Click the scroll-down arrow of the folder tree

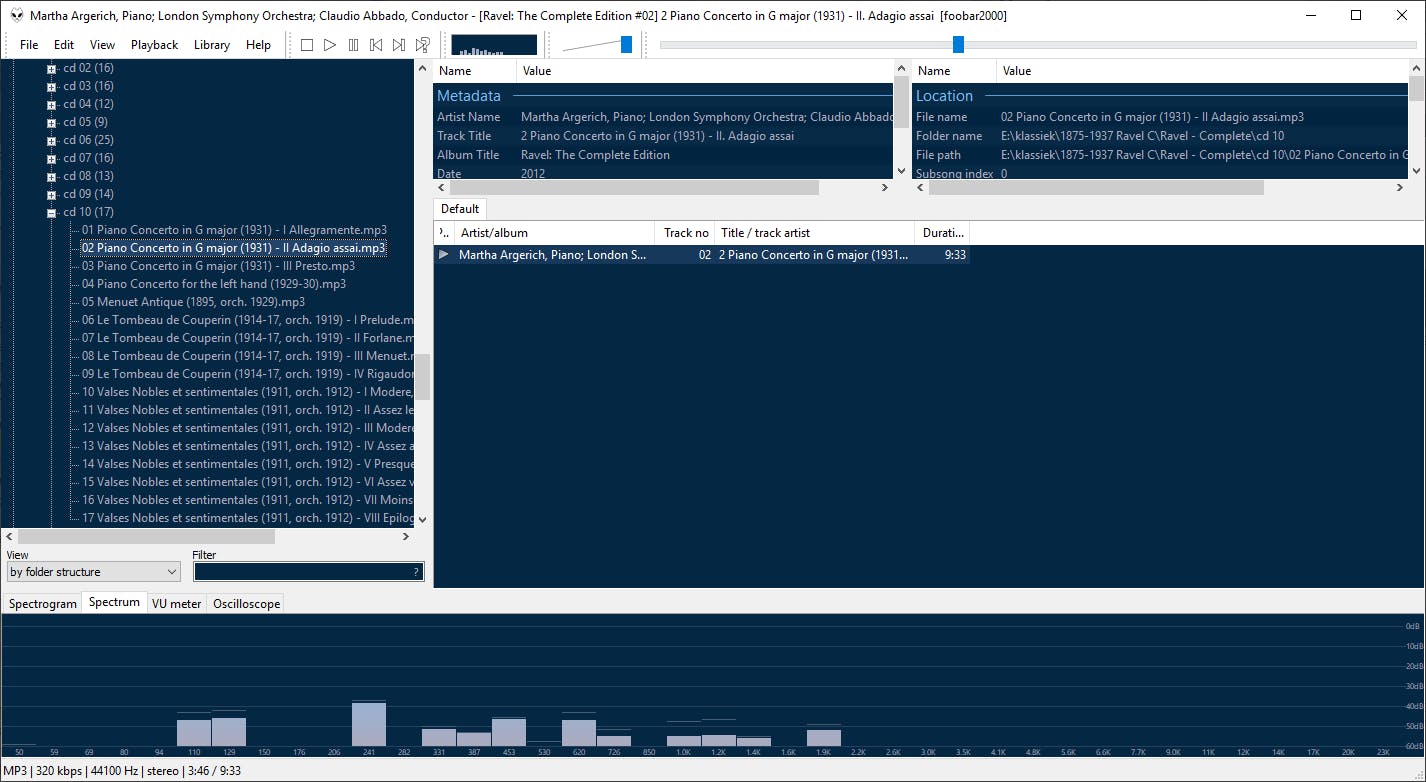pyautogui.click(x=422, y=519)
